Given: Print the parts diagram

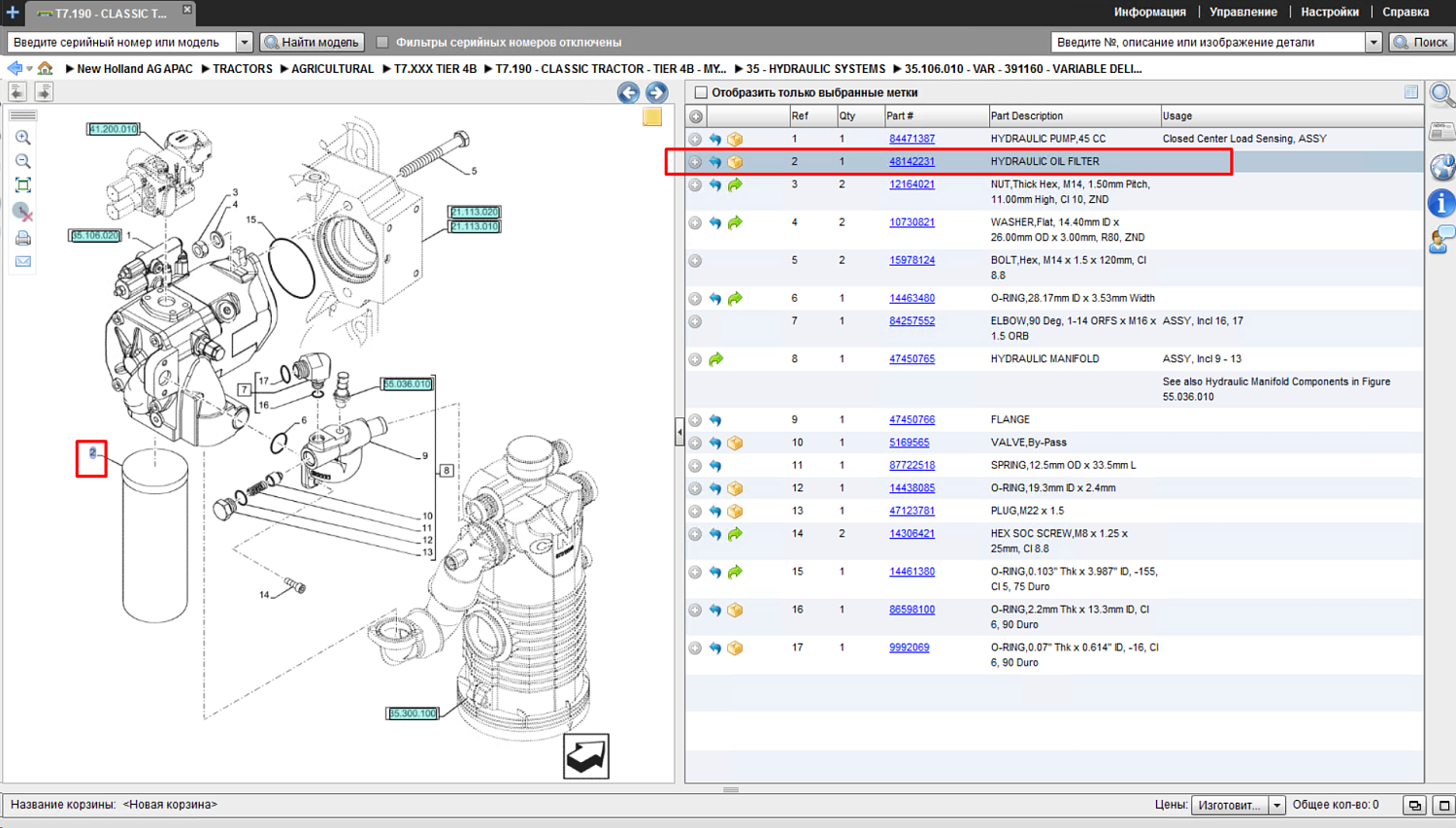Looking at the screenshot, I should tap(23, 238).
